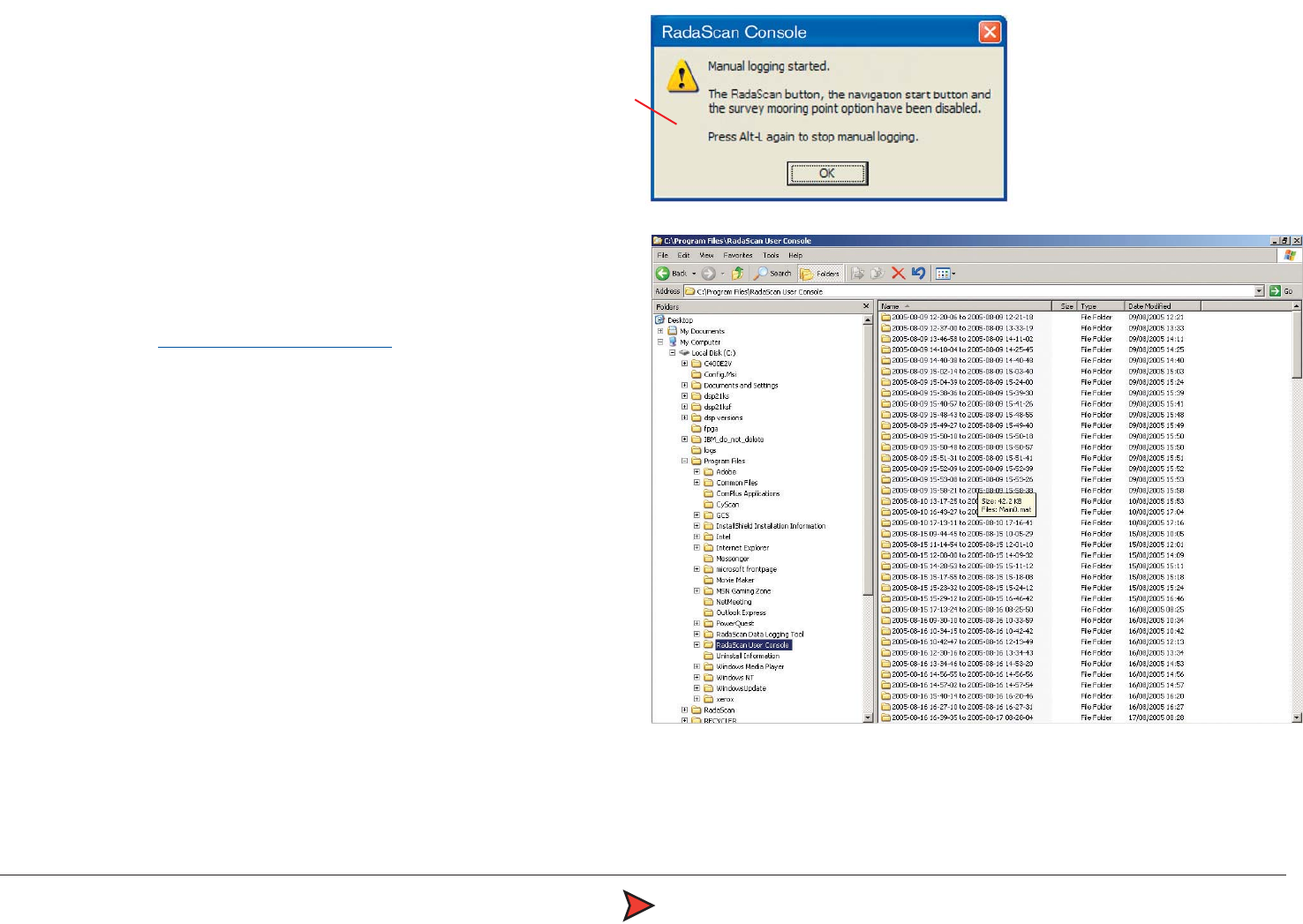Open the Search pane
The height and width of the screenshot is (924, 1303).
point(772,274)
